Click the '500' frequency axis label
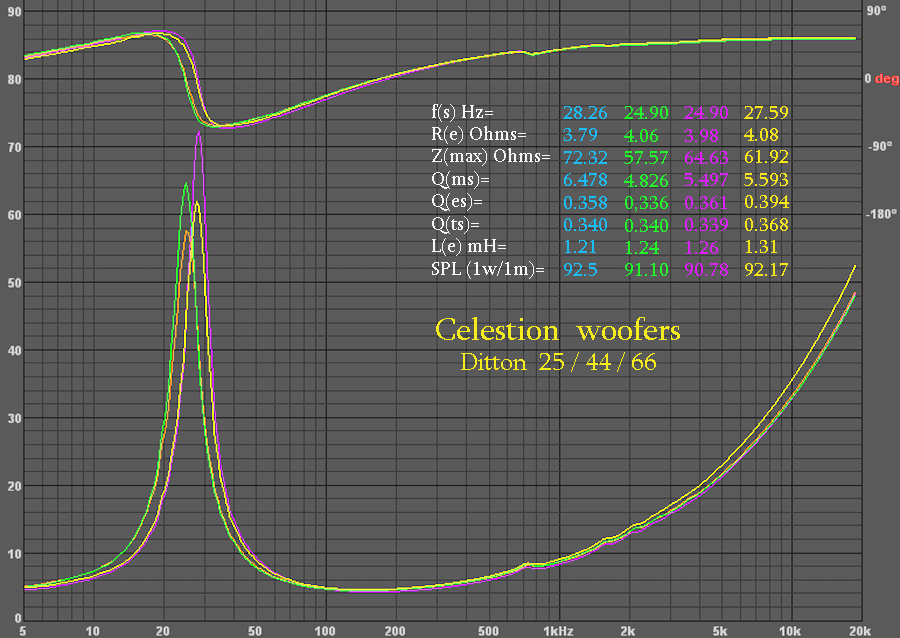 point(488,631)
